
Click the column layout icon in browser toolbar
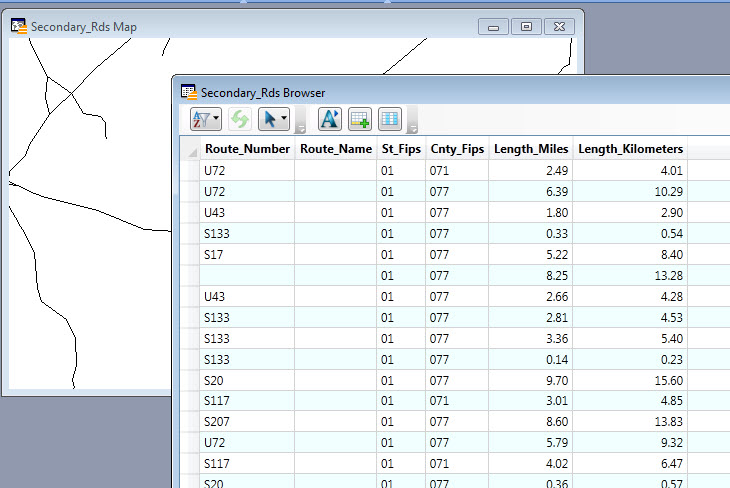390,119
